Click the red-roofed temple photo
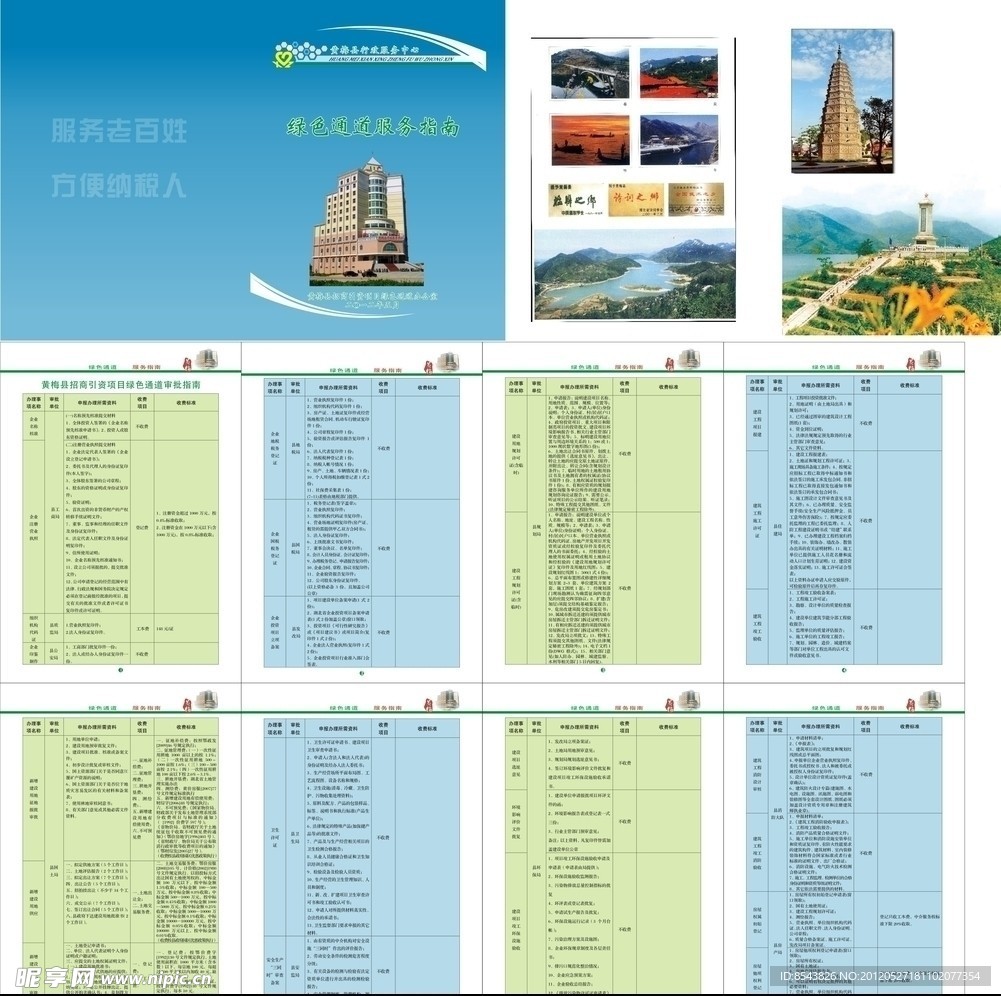This screenshot has width=1001, height=996. [x=678, y=74]
